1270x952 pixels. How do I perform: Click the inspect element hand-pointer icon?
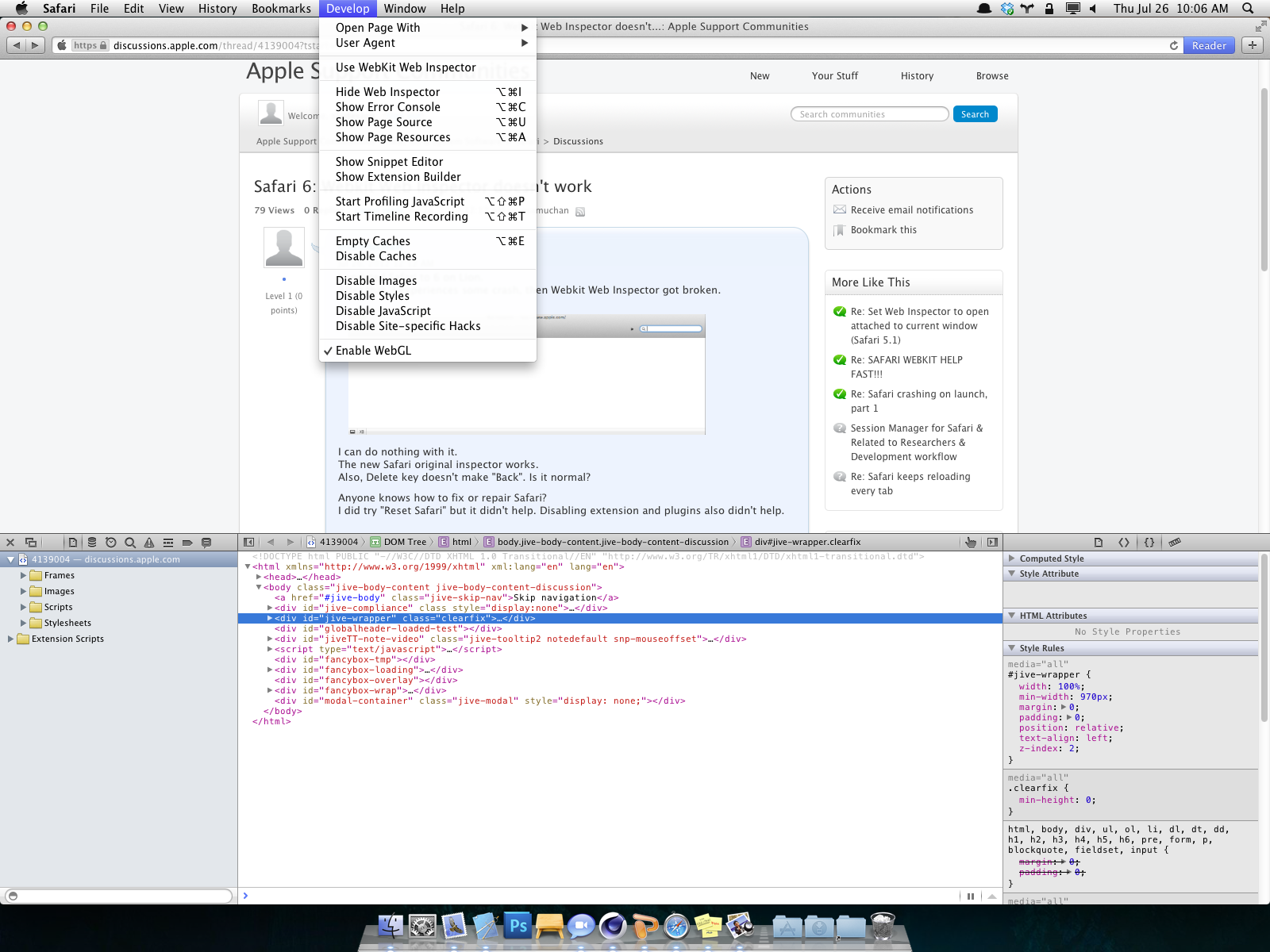971,543
